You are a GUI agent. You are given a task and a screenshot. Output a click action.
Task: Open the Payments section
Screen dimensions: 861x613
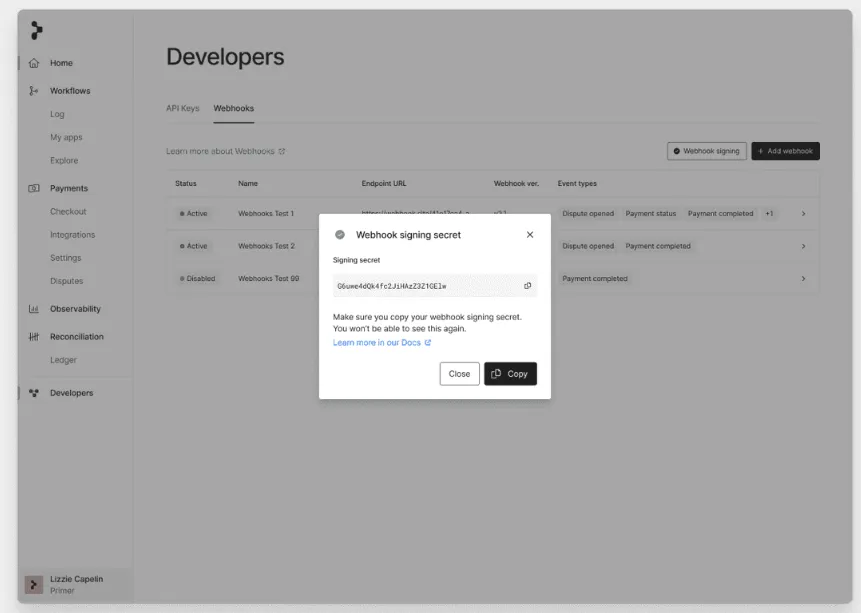69,188
